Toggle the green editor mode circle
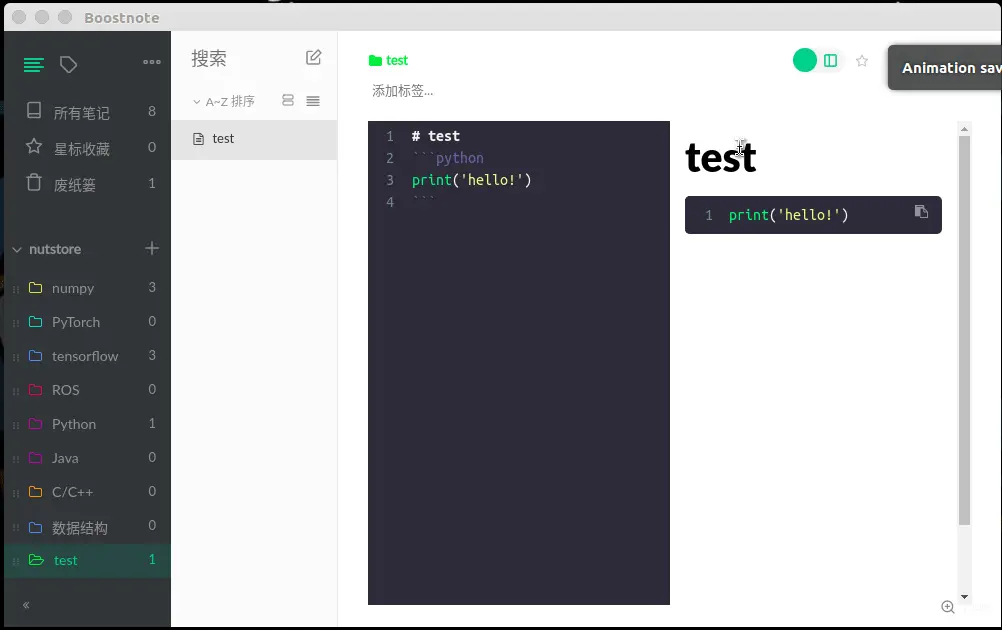1002x630 pixels. (x=805, y=60)
